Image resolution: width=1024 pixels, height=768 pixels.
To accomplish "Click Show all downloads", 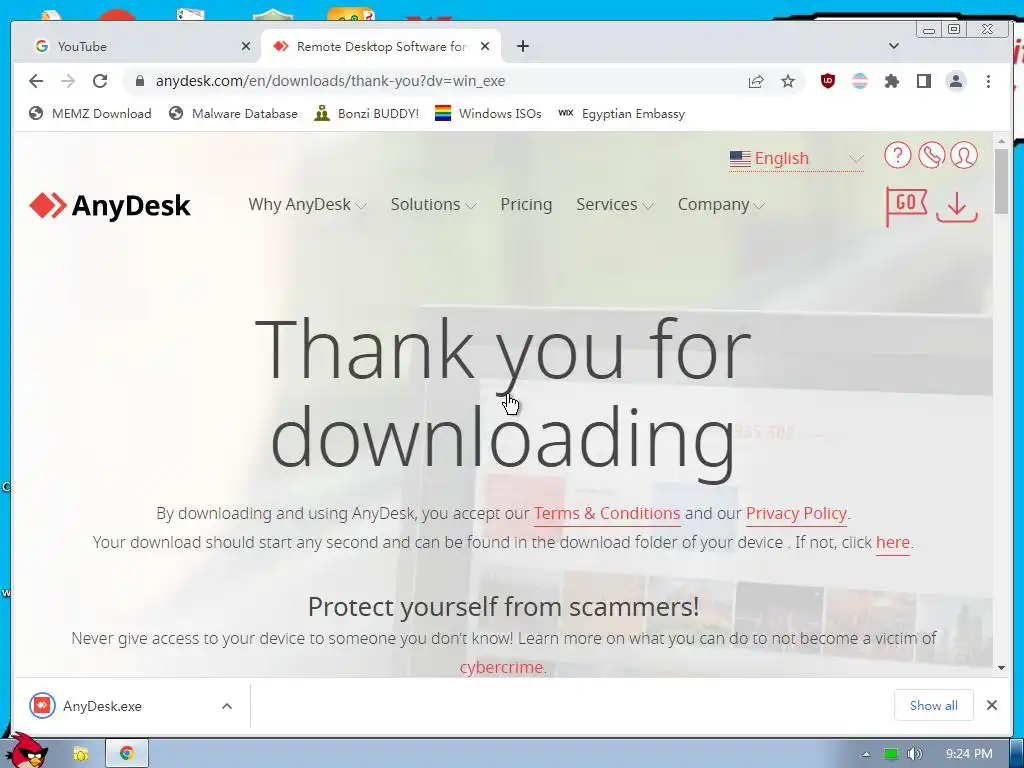I will point(933,705).
